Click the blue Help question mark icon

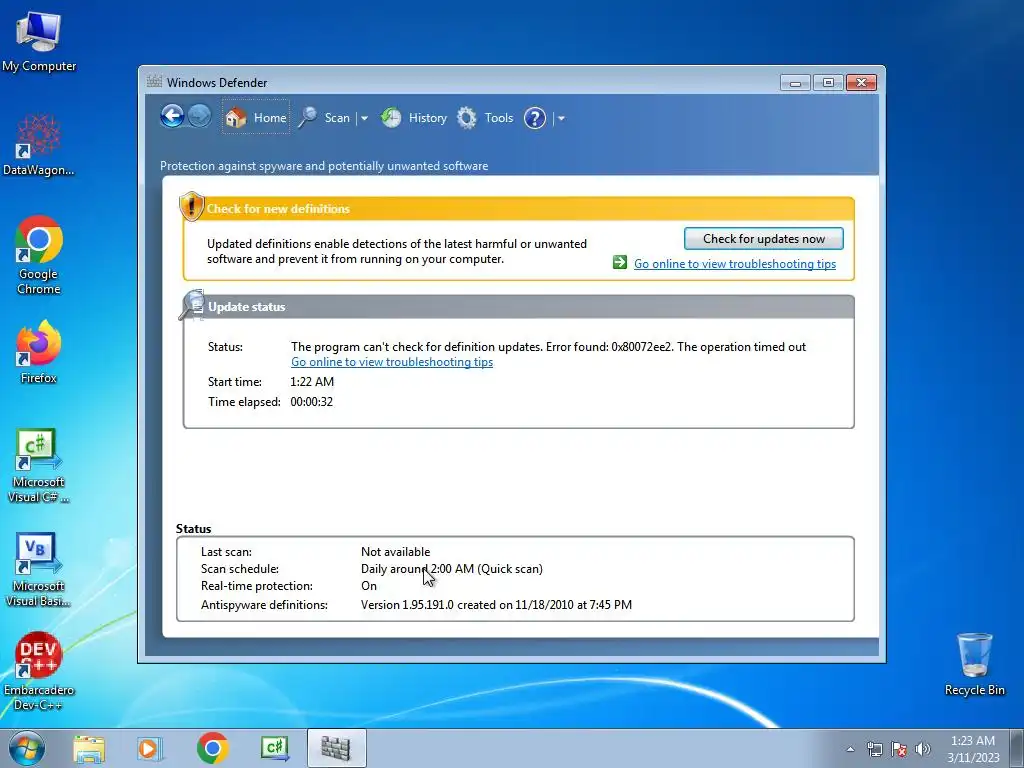535,118
